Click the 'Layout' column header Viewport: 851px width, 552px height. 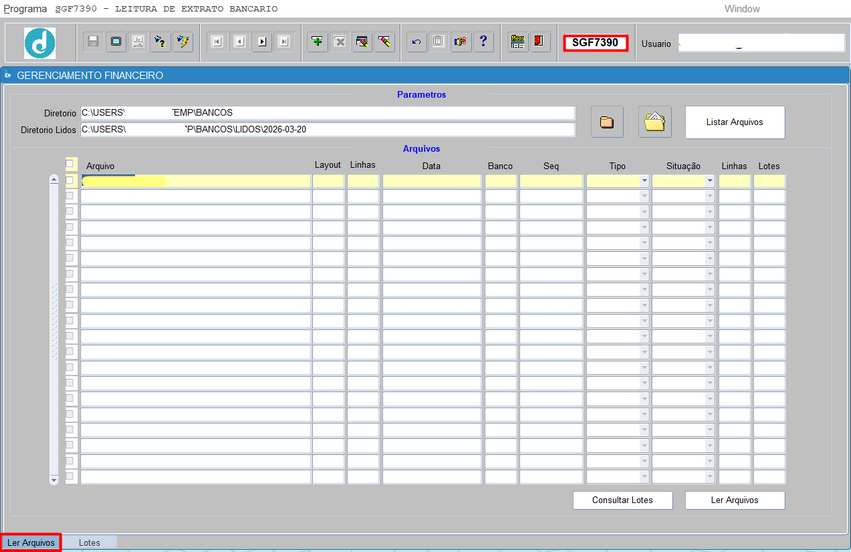pos(328,164)
